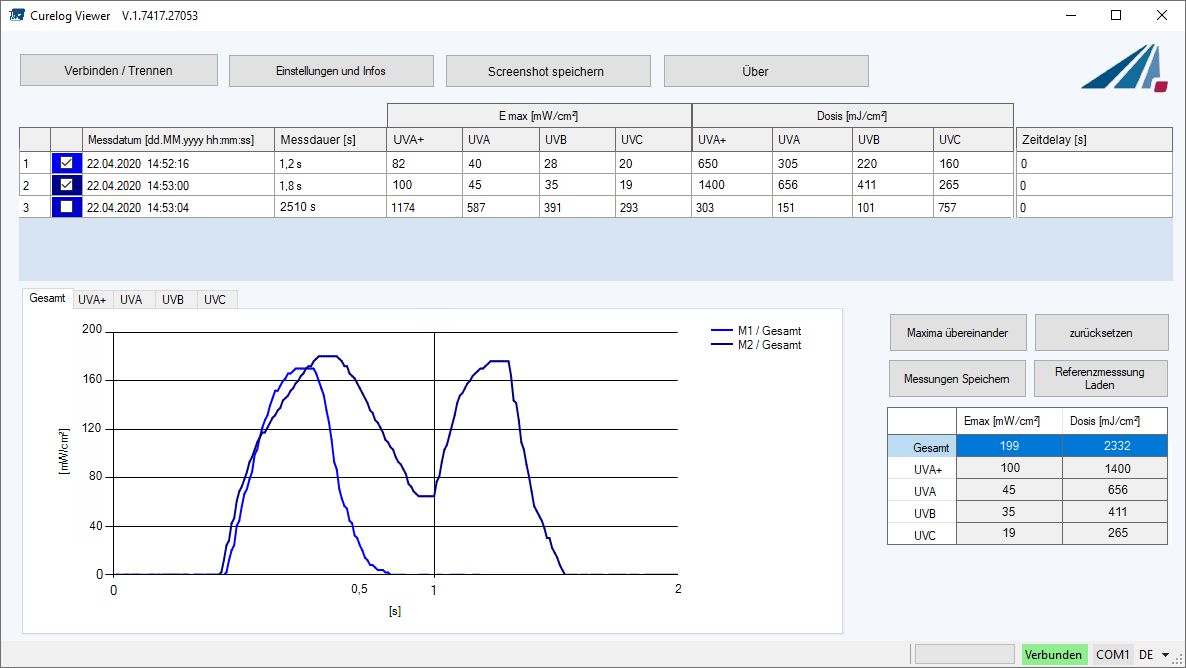Click Maxima übereinander button
This screenshot has width=1186, height=668.
(x=958, y=333)
